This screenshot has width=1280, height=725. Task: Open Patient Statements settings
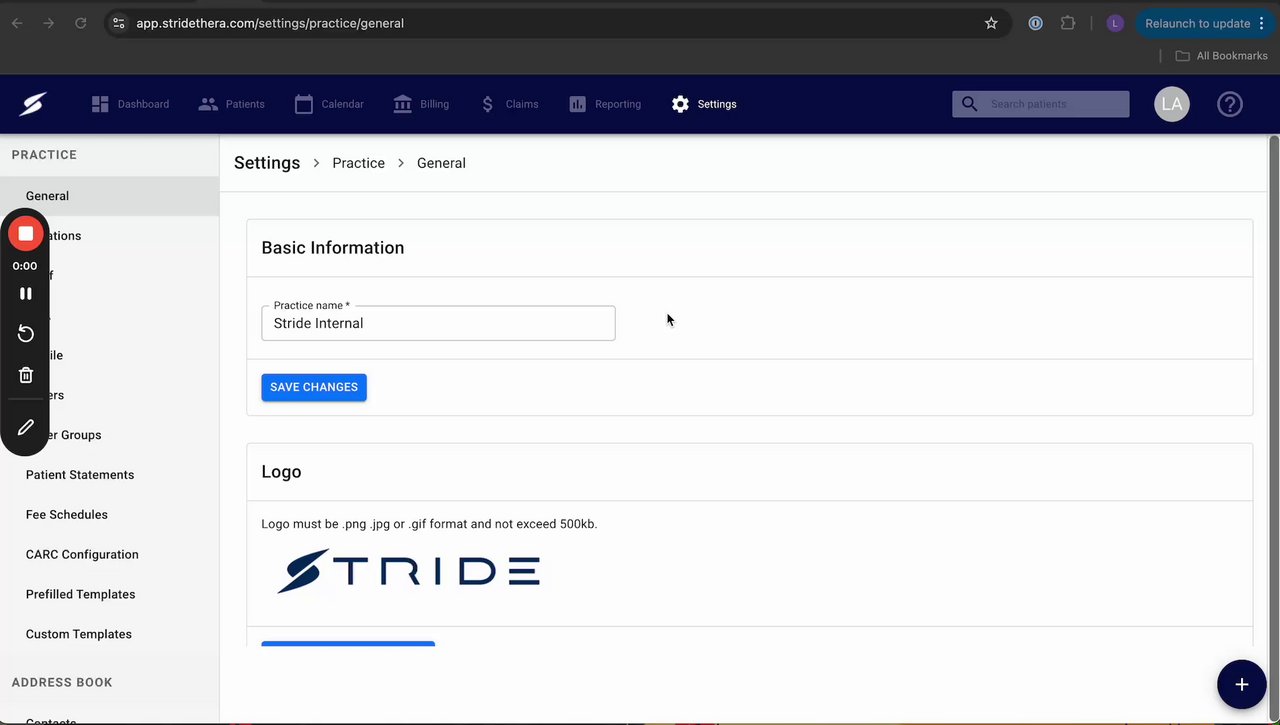point(80,475)
